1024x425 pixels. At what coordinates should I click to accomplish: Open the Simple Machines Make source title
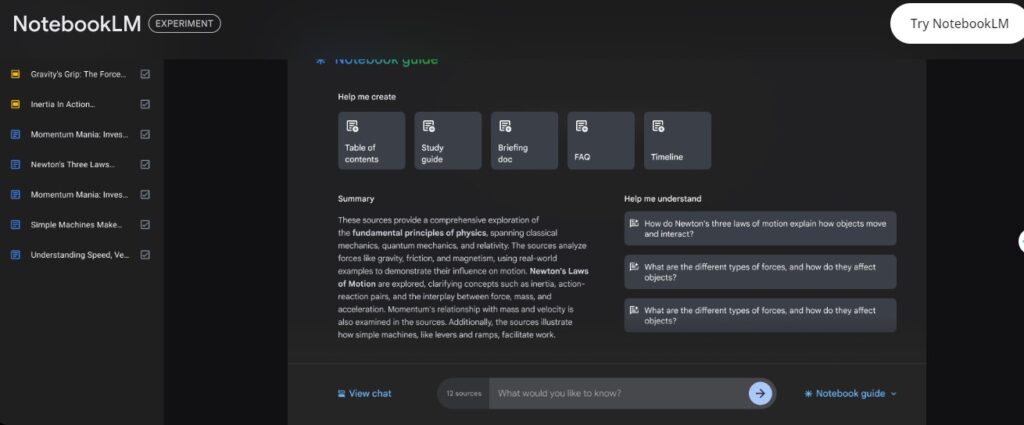(x=76, y=225)
